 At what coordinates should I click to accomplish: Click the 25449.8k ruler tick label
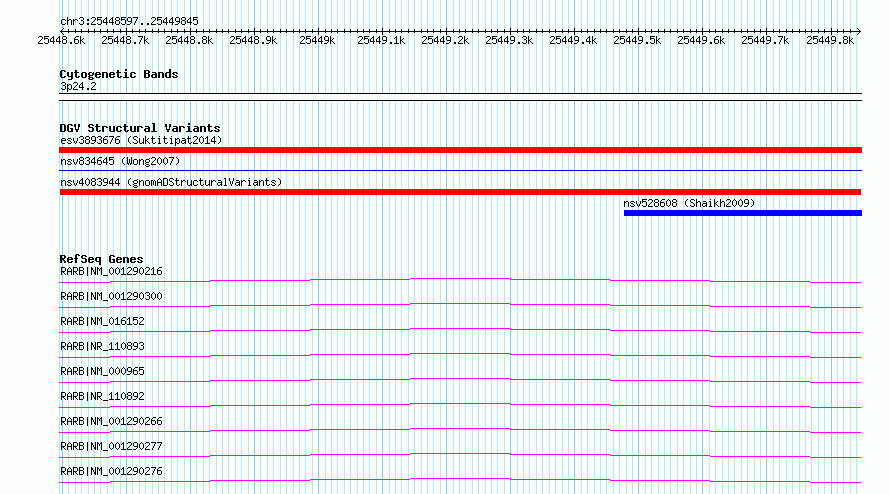pyautogui.click(x=830, y=40)
